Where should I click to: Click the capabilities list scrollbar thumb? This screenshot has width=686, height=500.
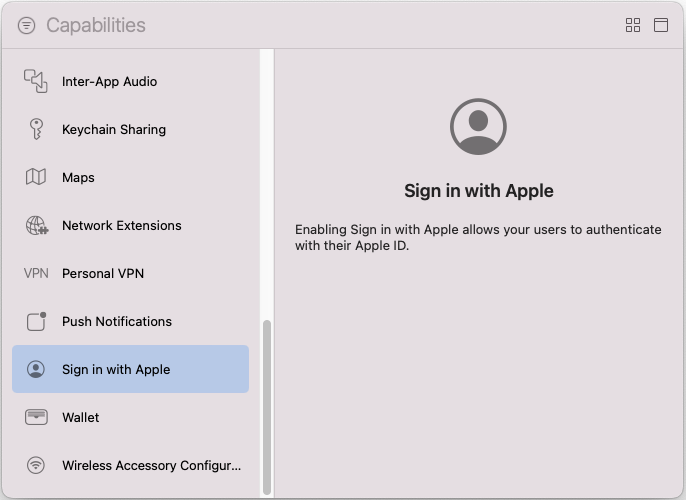click(x=267, y=407)
